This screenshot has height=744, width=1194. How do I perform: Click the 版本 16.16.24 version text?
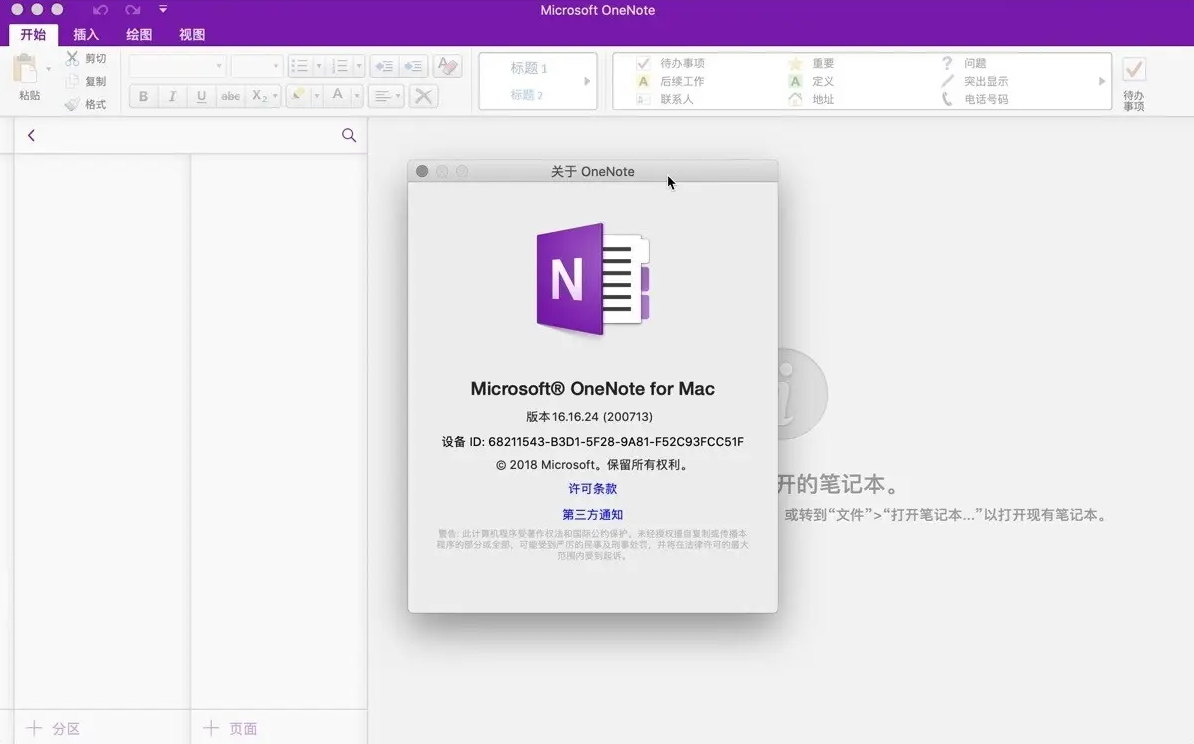589,417
